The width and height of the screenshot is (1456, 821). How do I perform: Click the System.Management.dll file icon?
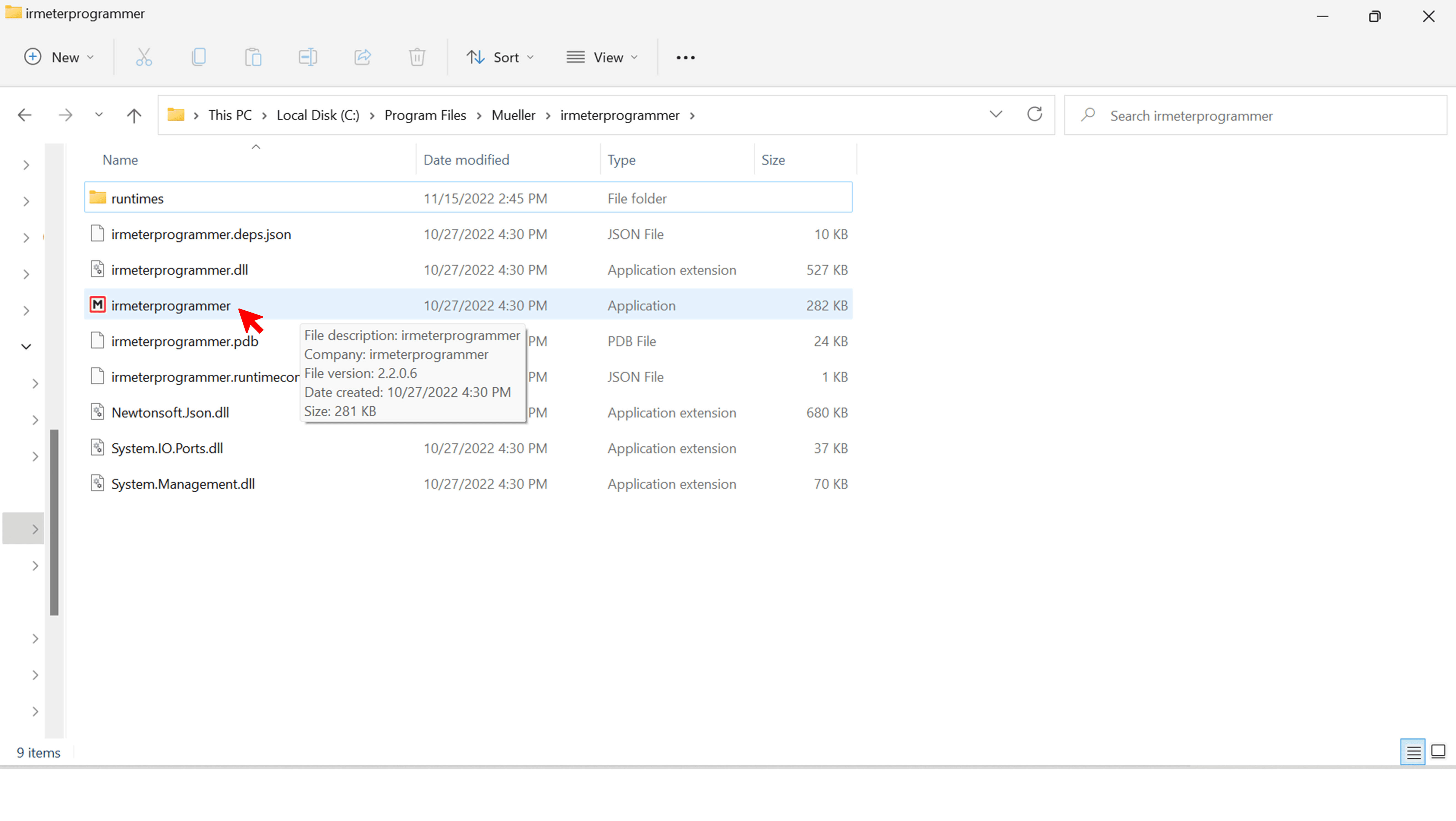pyautogui.click(x=98, y=483)
